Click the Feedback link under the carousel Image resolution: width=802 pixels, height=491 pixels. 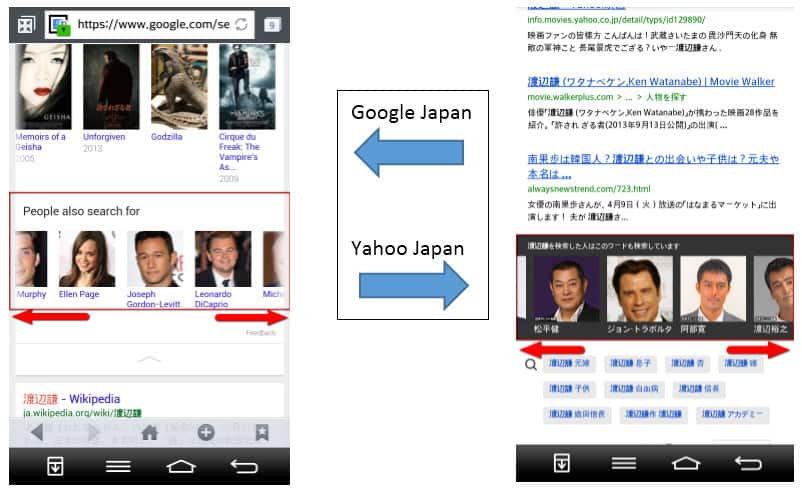pyautogui.click(x=260, y=333)
